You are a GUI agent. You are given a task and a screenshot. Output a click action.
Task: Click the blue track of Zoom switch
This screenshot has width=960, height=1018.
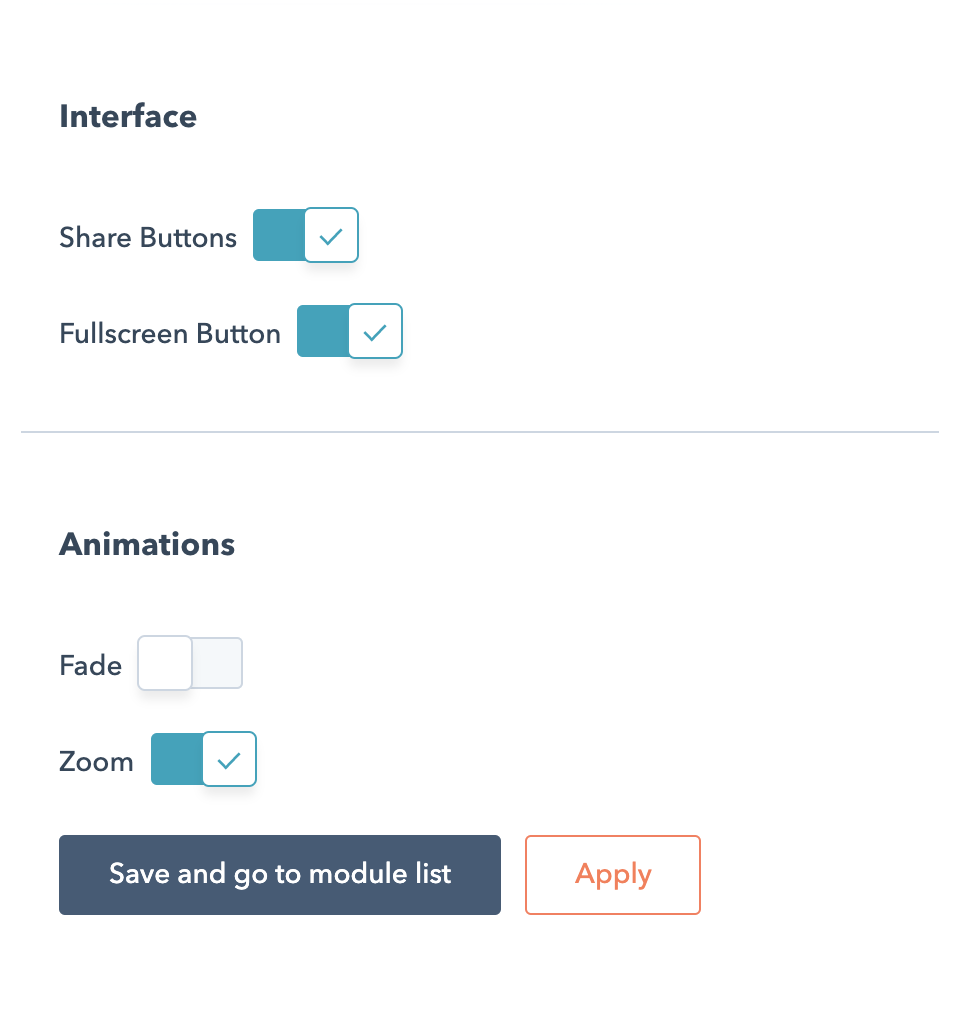click(x=176, y=760)
